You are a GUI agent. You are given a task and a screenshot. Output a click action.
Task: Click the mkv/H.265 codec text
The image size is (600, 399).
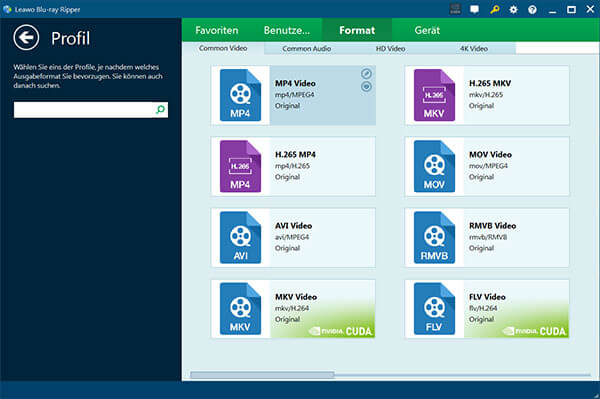(486, 94)
